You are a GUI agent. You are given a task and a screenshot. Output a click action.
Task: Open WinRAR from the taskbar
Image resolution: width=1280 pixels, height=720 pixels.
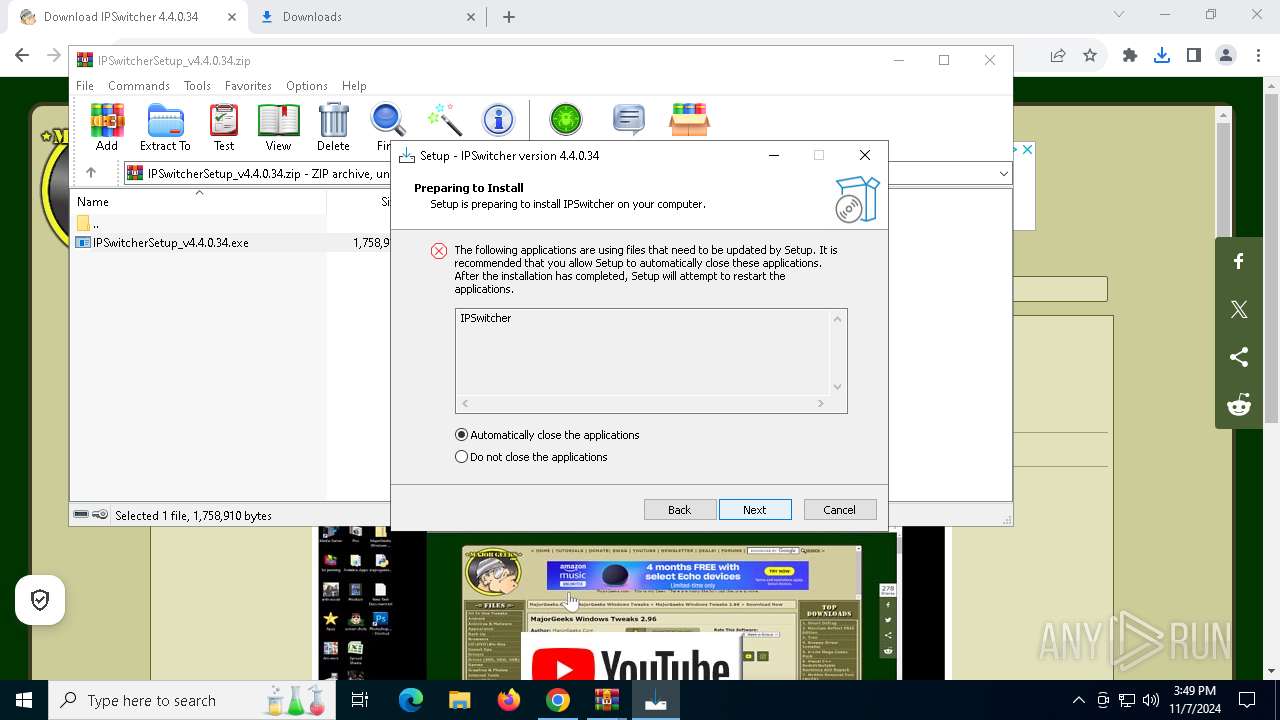point(606,700)
